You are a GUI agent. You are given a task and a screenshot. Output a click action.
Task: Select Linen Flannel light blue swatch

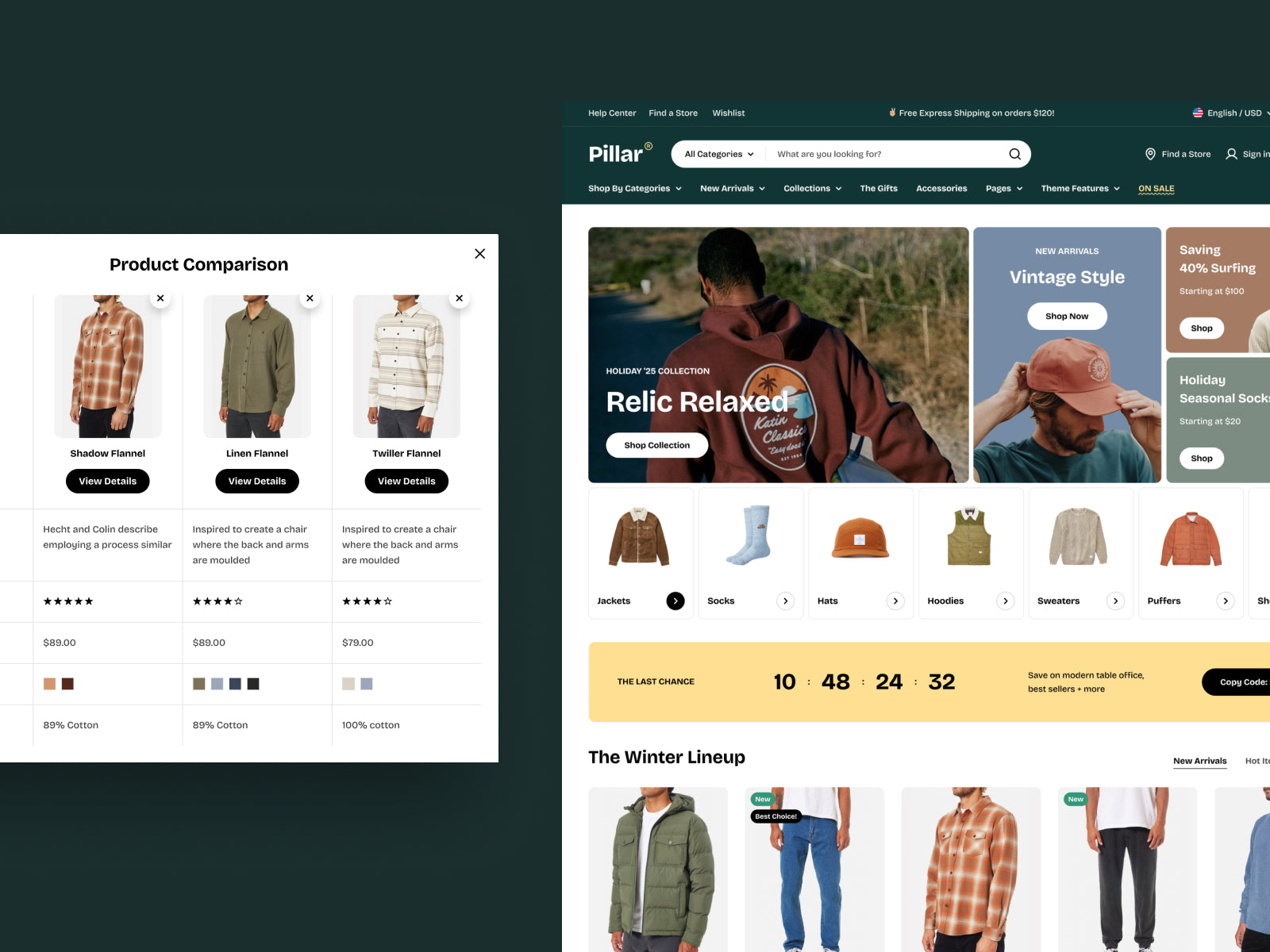coord(217,684)
